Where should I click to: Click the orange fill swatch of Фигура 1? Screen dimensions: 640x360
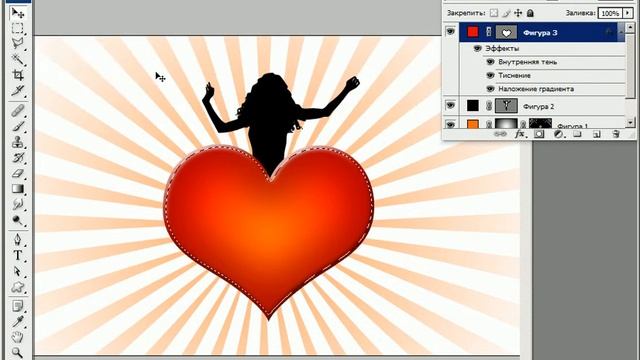pyautogui.click(x=473, y=124)
